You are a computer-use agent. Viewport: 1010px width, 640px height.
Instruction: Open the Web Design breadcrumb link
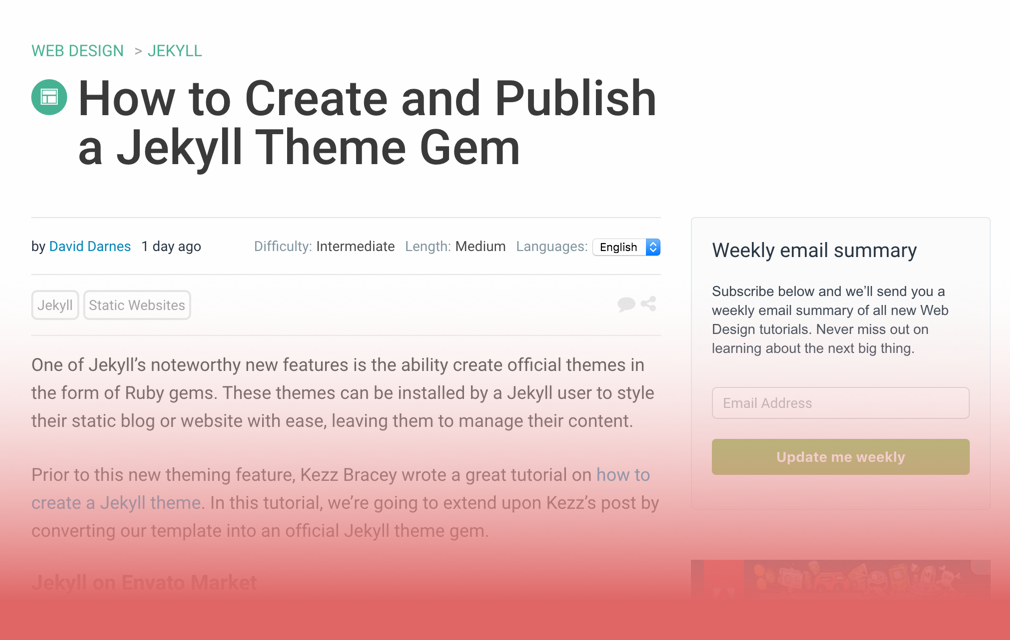tap(77, 51)
